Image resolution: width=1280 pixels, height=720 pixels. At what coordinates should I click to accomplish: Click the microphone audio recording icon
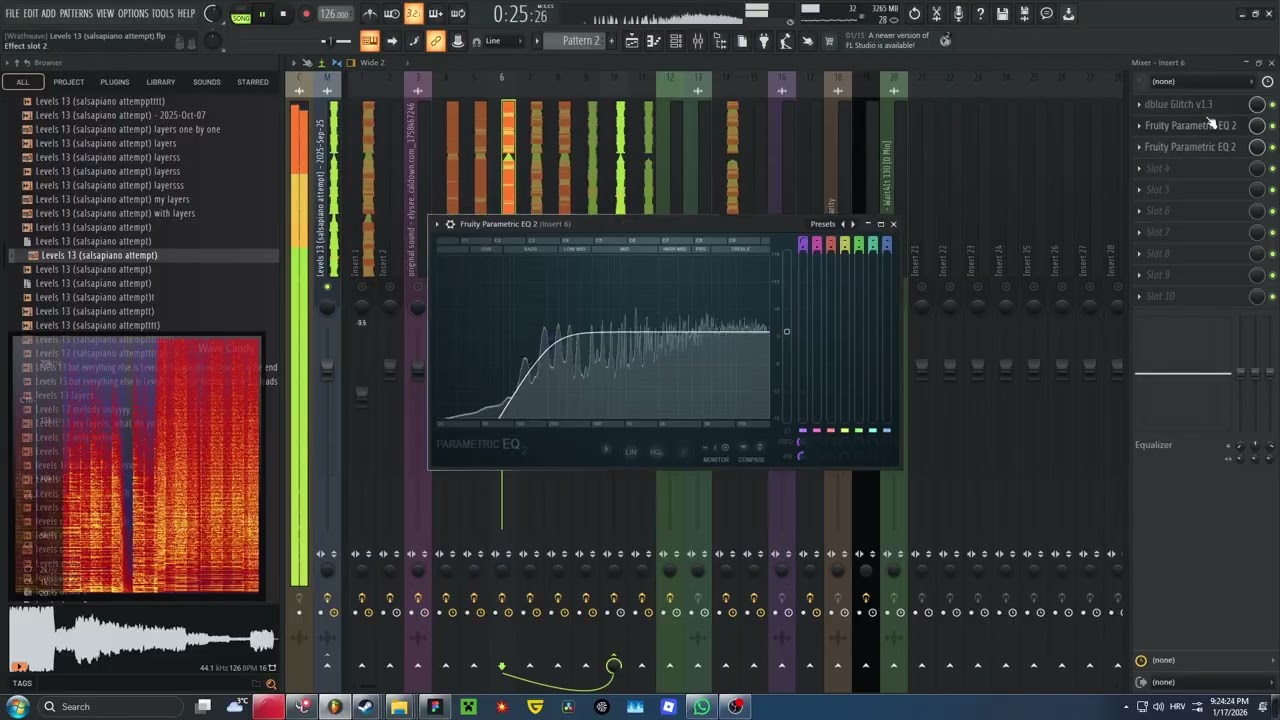click(x=959, y=14)
